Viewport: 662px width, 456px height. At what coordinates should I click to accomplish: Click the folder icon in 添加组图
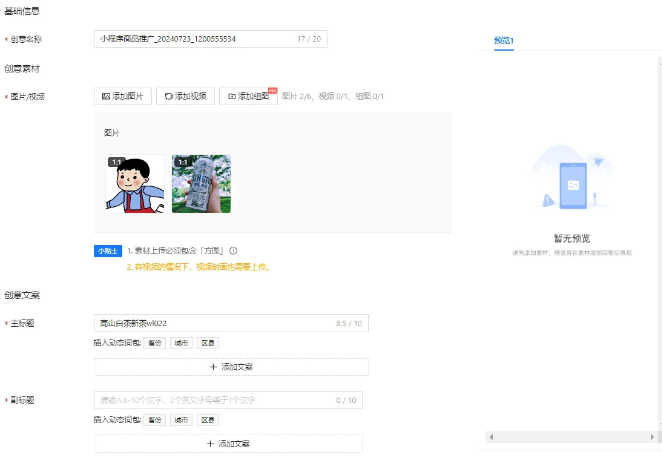point(232,96)
